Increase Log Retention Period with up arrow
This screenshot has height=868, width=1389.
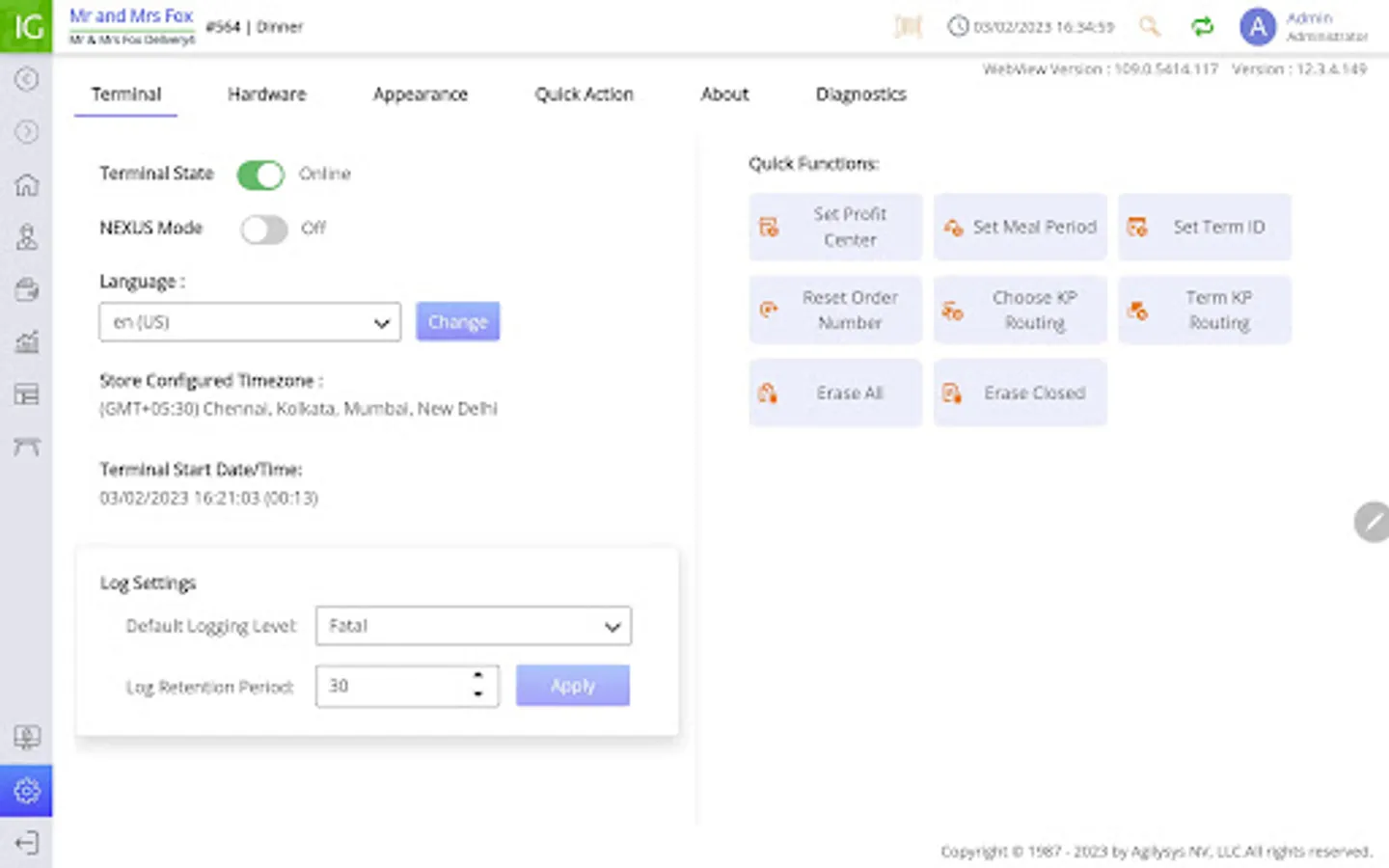coord(478,676)
